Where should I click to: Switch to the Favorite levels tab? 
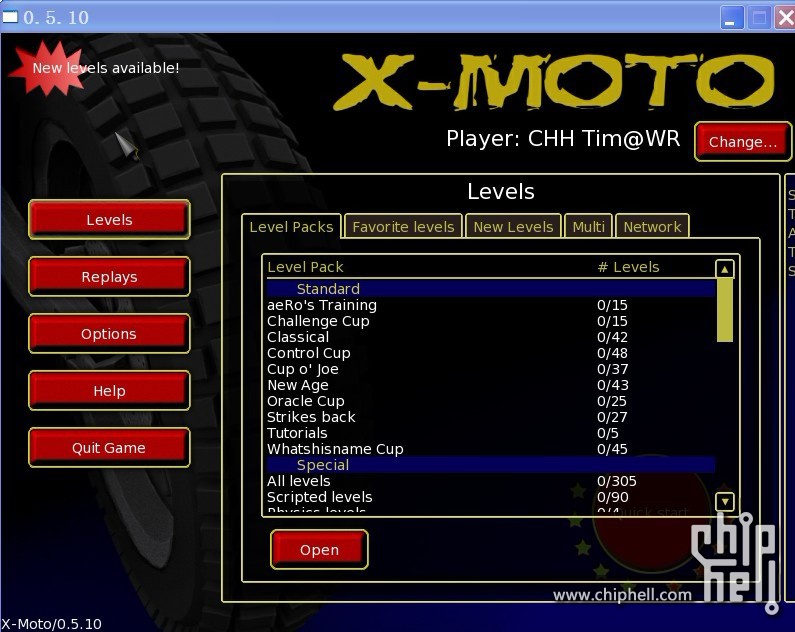point(403,227)
